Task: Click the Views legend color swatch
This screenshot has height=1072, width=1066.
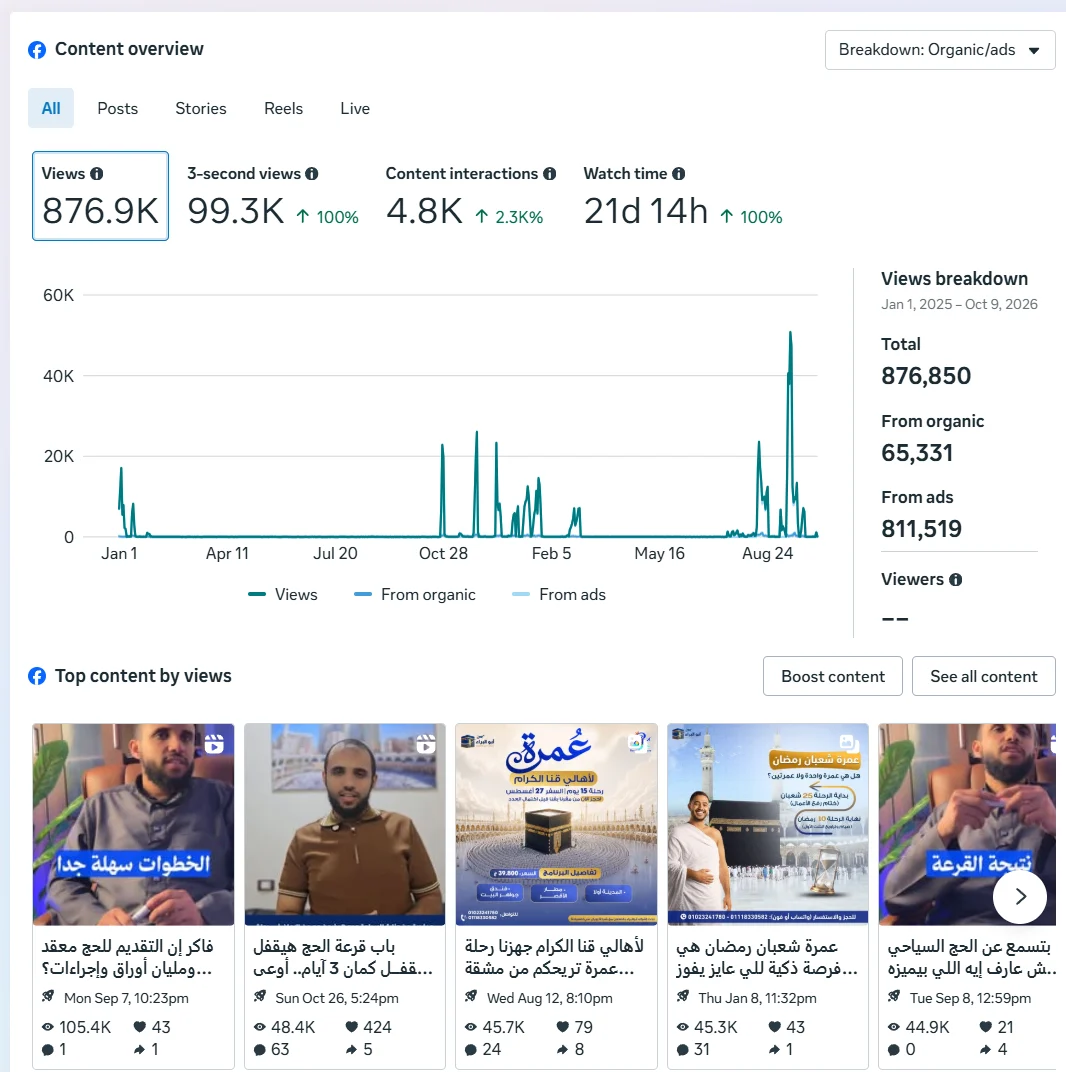Action: (257, 595)
